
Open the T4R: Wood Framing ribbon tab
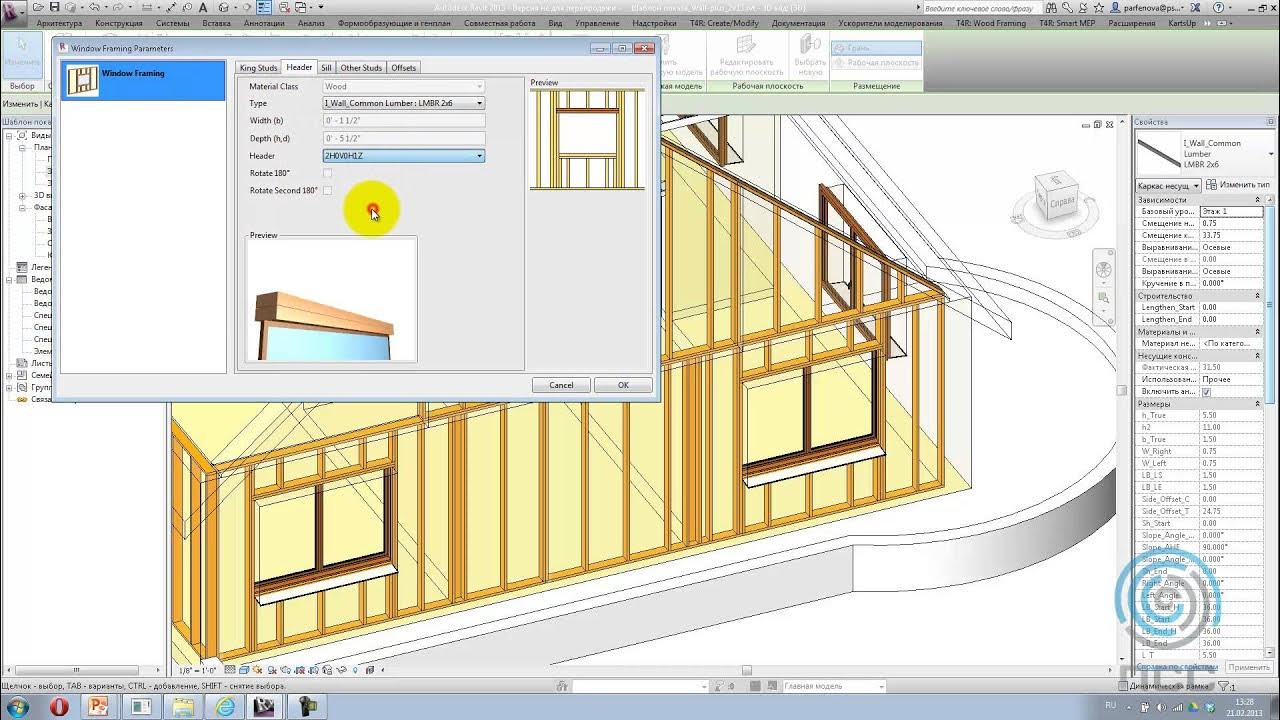coord(990,22)
